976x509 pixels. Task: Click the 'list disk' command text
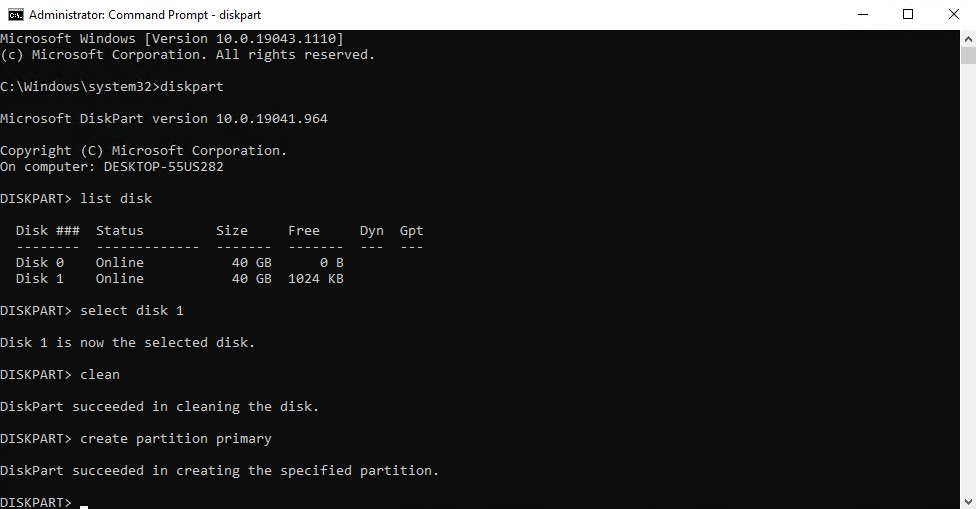coord(116,198)
